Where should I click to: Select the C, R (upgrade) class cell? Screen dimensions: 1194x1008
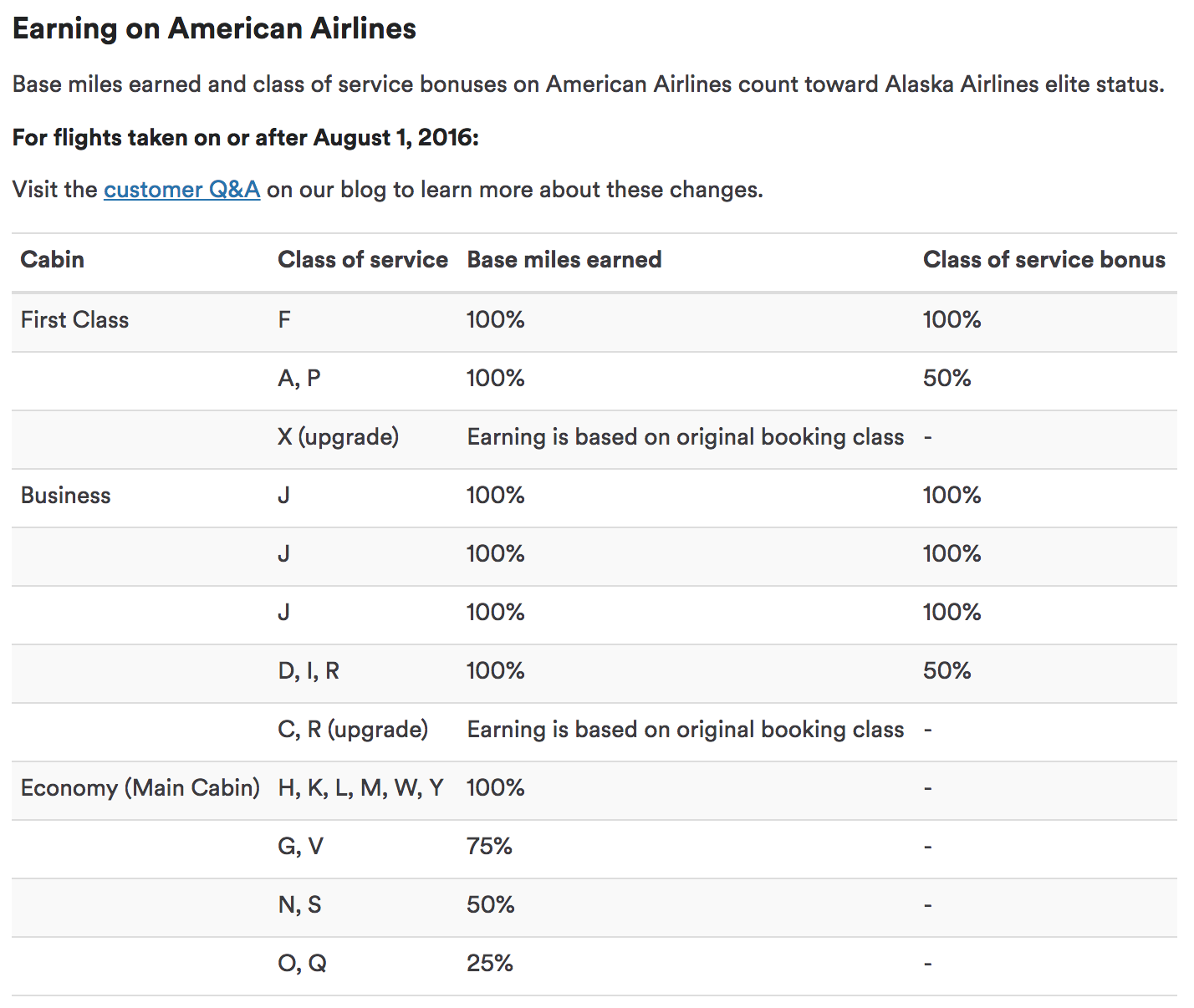(x=352, y=730)
